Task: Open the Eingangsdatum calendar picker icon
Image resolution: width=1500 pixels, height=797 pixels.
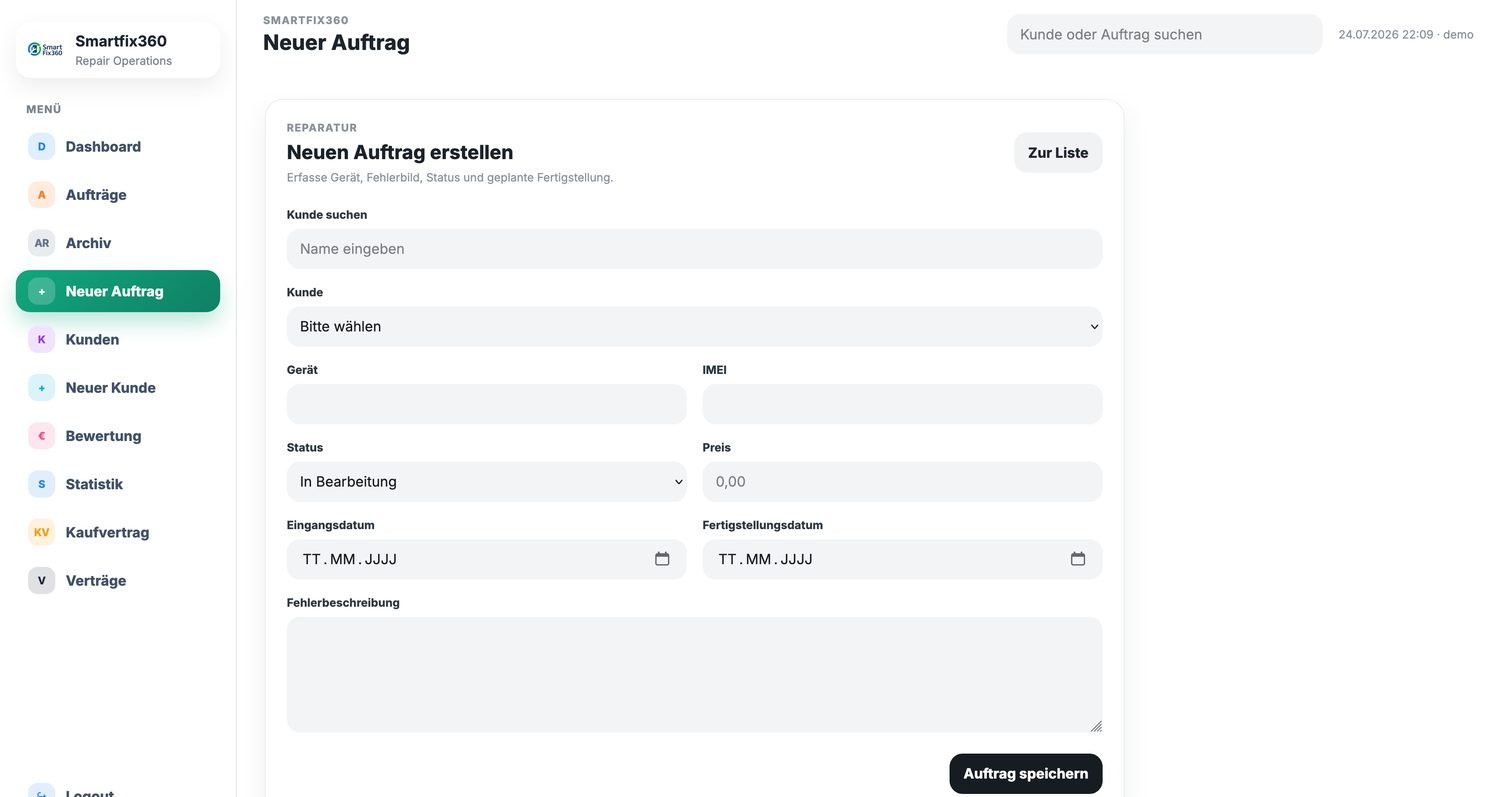Action: click(662, 559)
